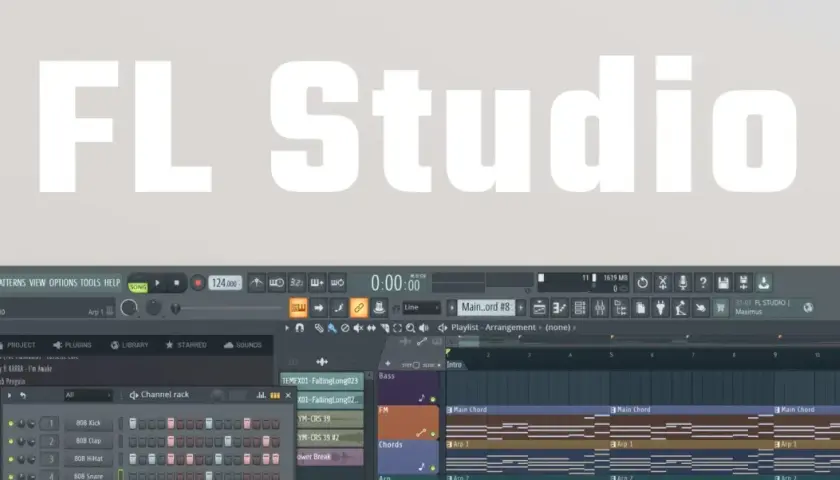Toggle Song mode button

pos(138,286)
